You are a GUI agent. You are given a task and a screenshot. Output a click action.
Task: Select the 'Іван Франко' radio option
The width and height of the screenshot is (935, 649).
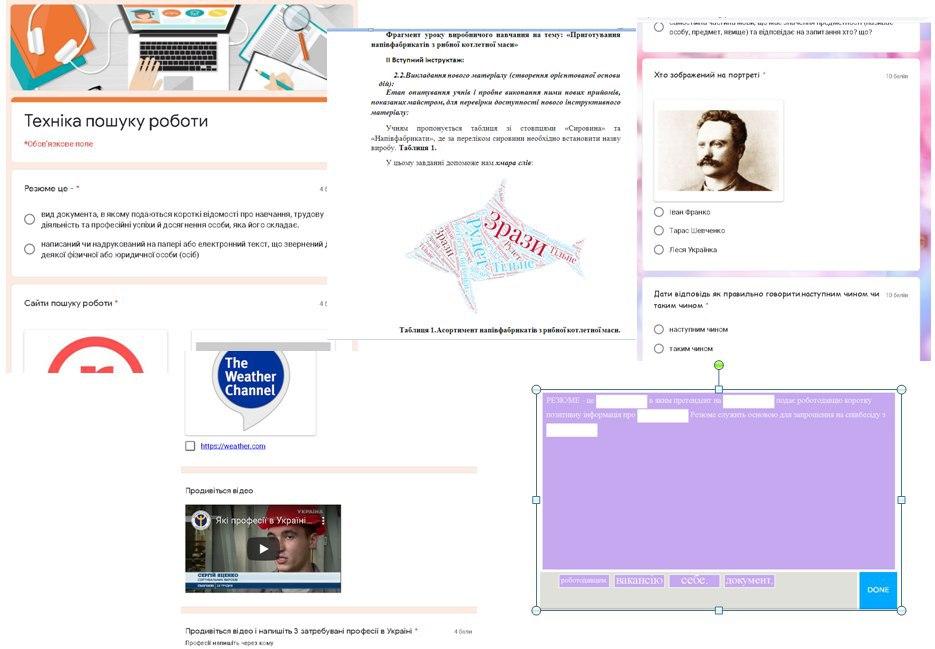pos(659,212)
